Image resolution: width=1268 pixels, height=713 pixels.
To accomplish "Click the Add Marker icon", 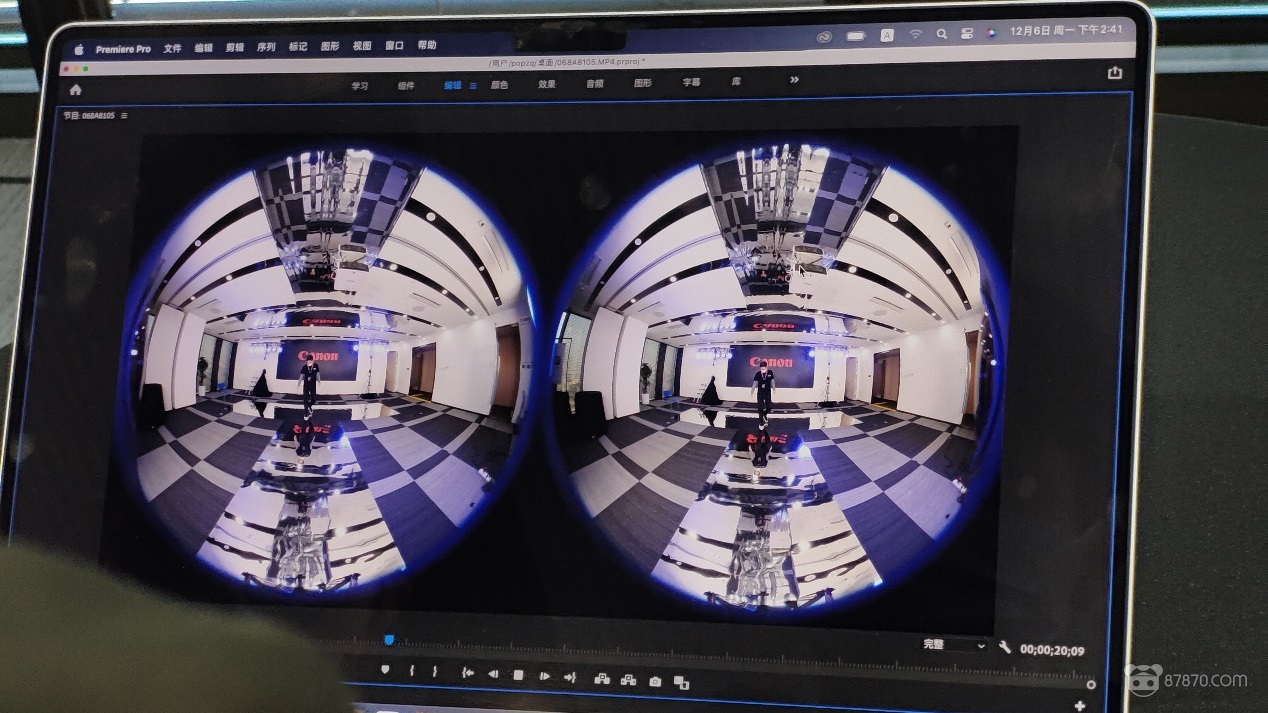I will point(385,671).
